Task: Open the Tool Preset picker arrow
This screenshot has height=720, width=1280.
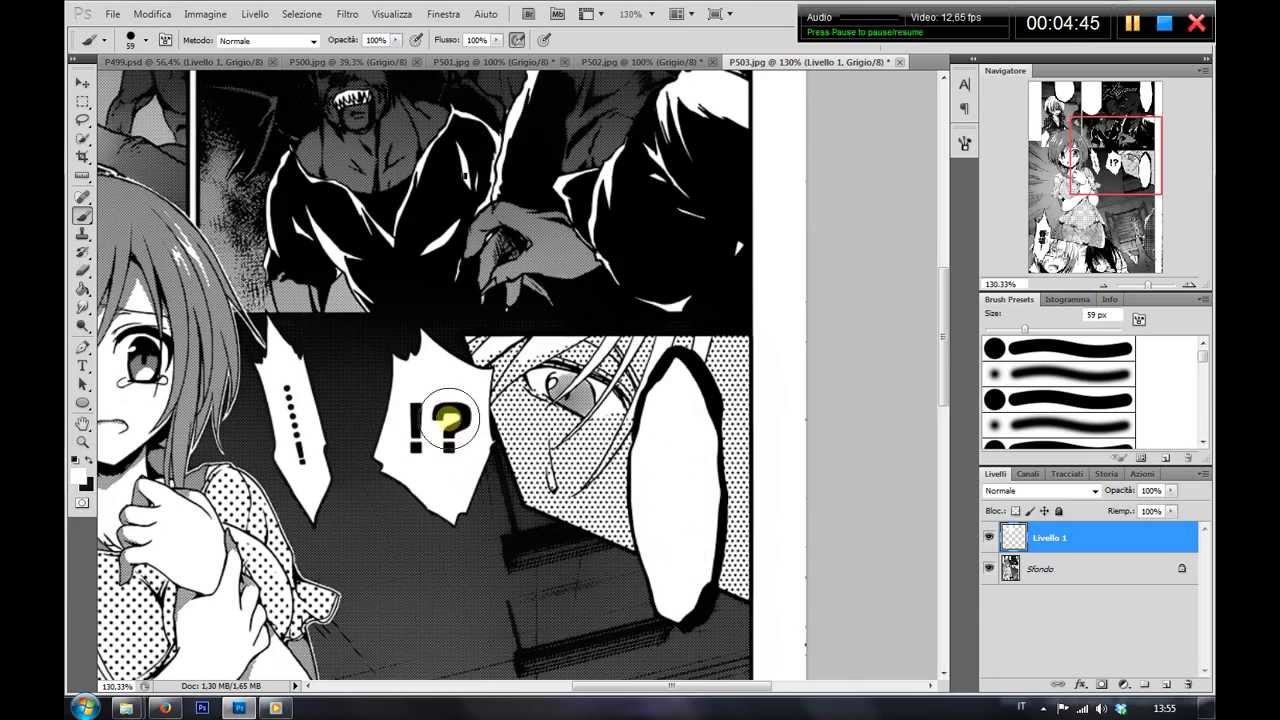Action: [x=105, y=41]
